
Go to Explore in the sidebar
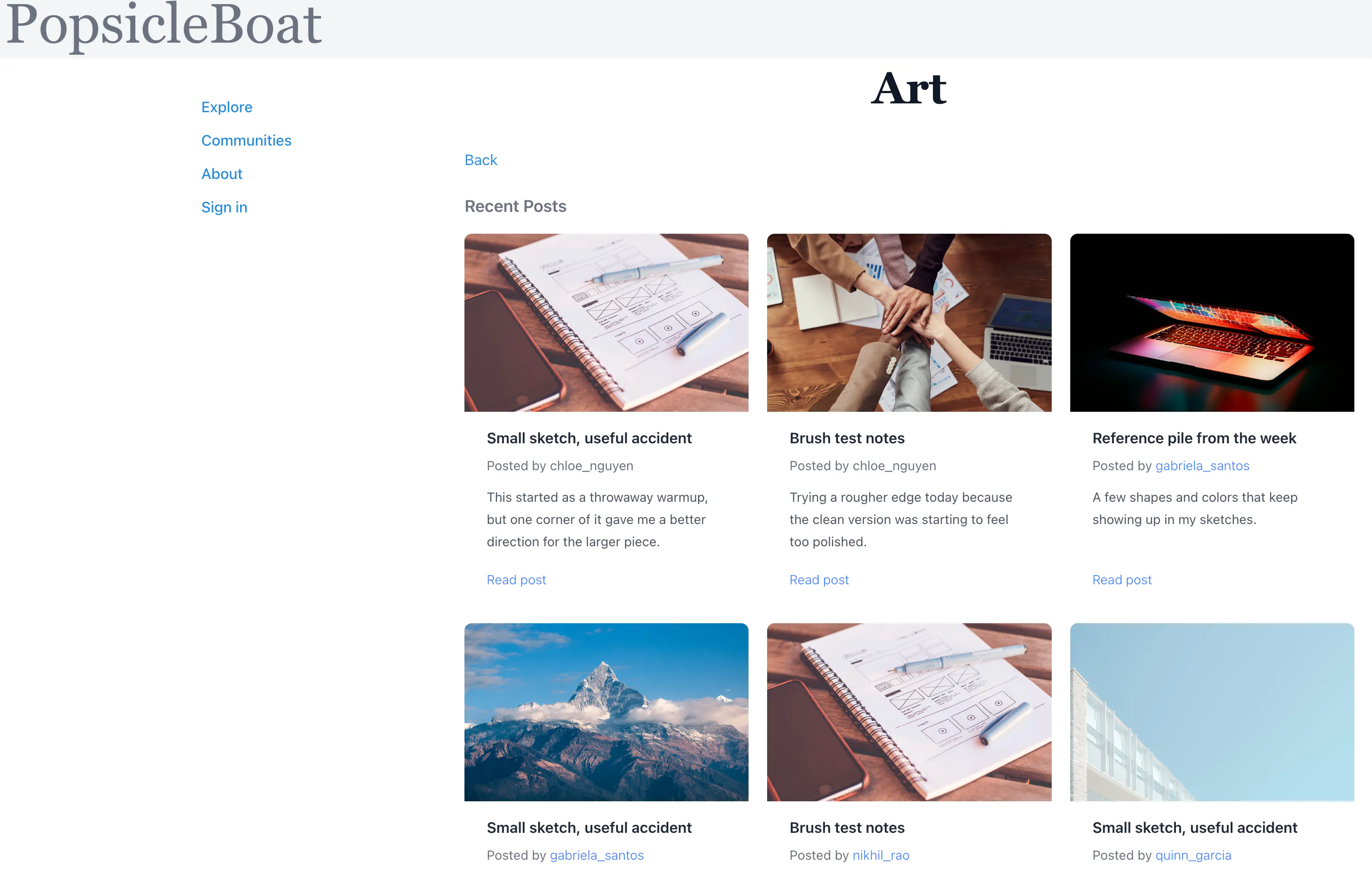point(227,107)
